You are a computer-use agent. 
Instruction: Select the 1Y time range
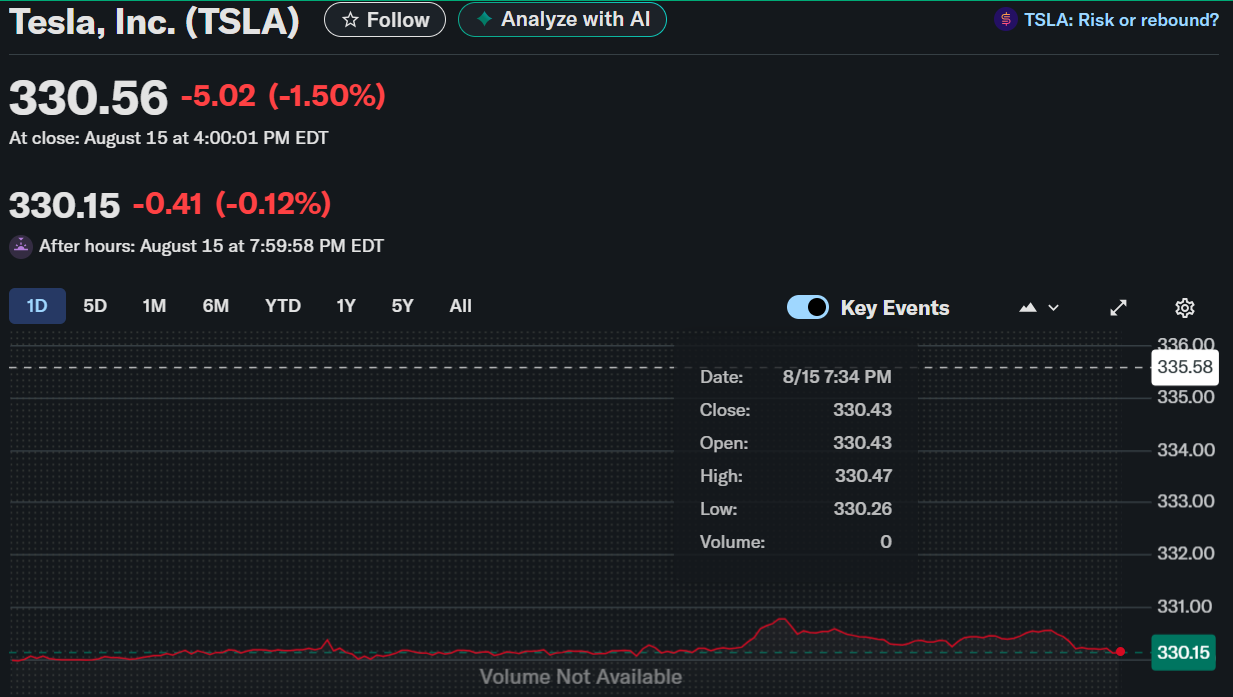point(346,306)
